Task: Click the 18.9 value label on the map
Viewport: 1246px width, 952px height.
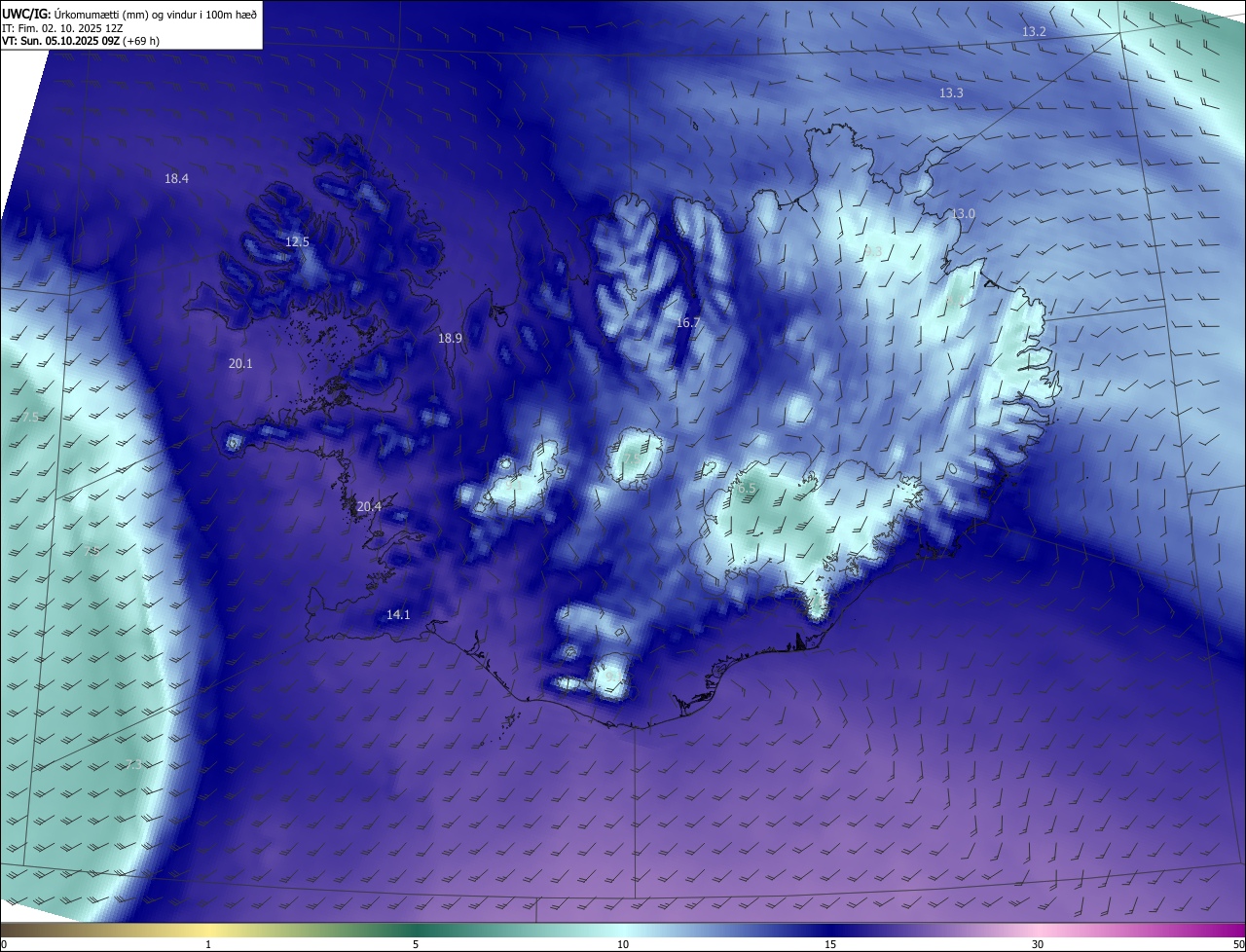Action: coord(450,339)
